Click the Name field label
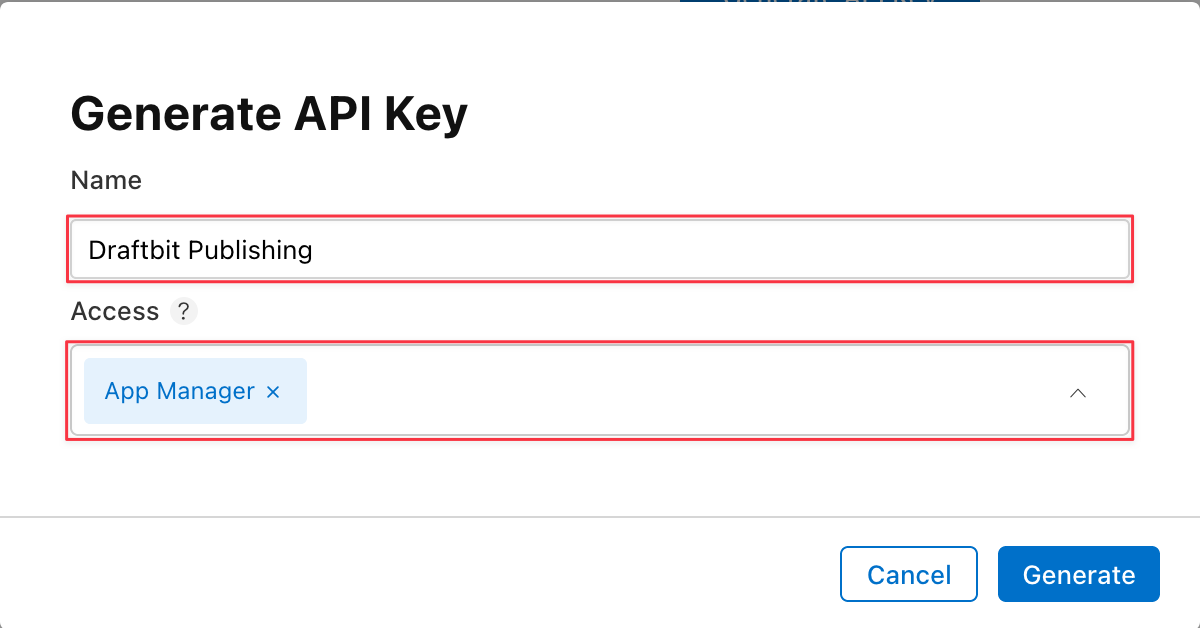The height and width of the screenshot is (628, 1200). (106, 180)
